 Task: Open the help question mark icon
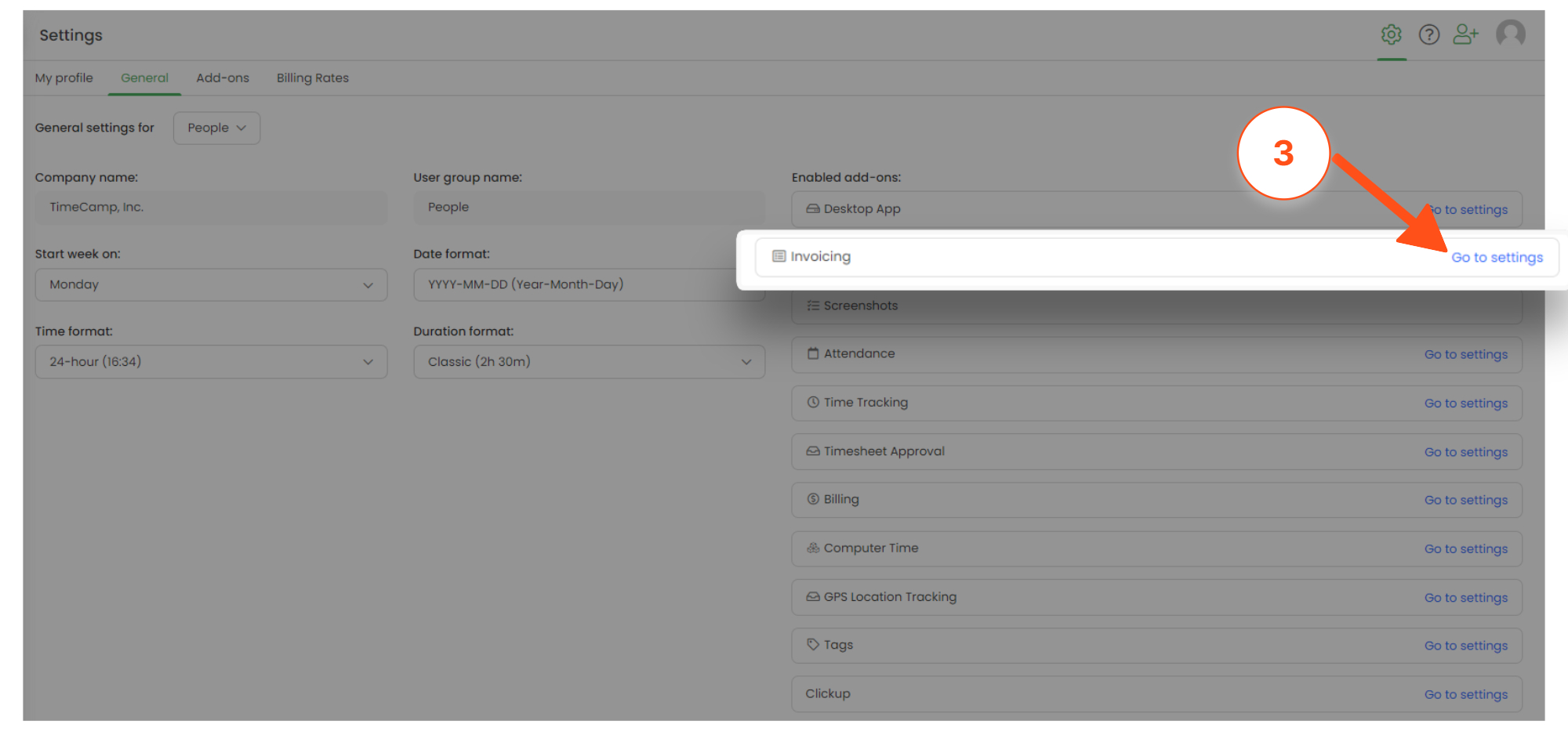(x=1428, y=34)
